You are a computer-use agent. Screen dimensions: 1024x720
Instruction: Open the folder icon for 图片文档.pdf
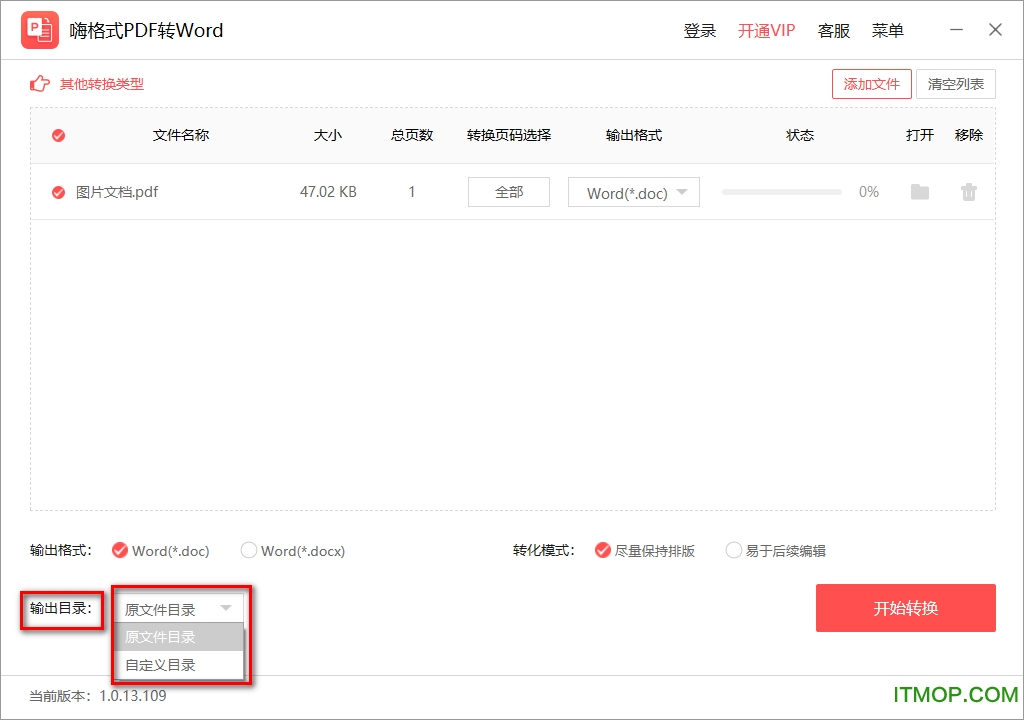click(920, 192)
